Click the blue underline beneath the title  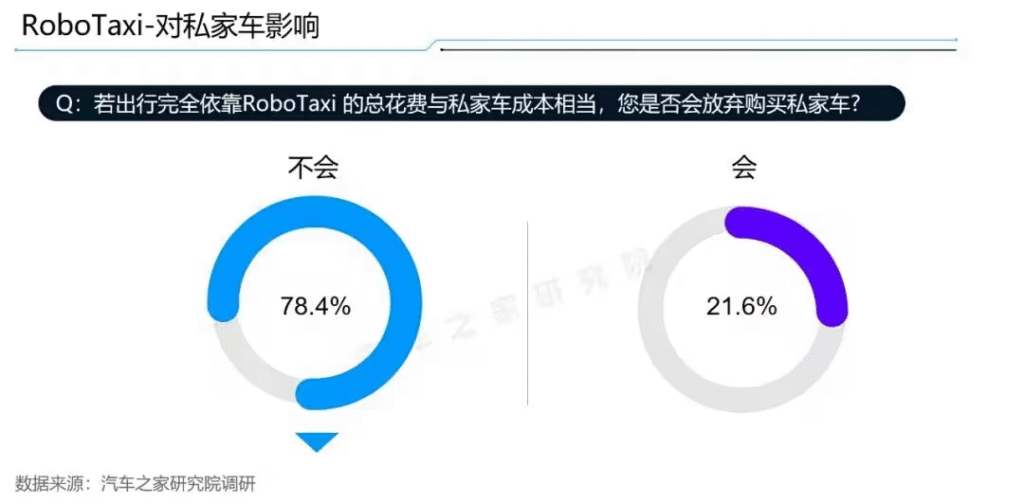222,49
